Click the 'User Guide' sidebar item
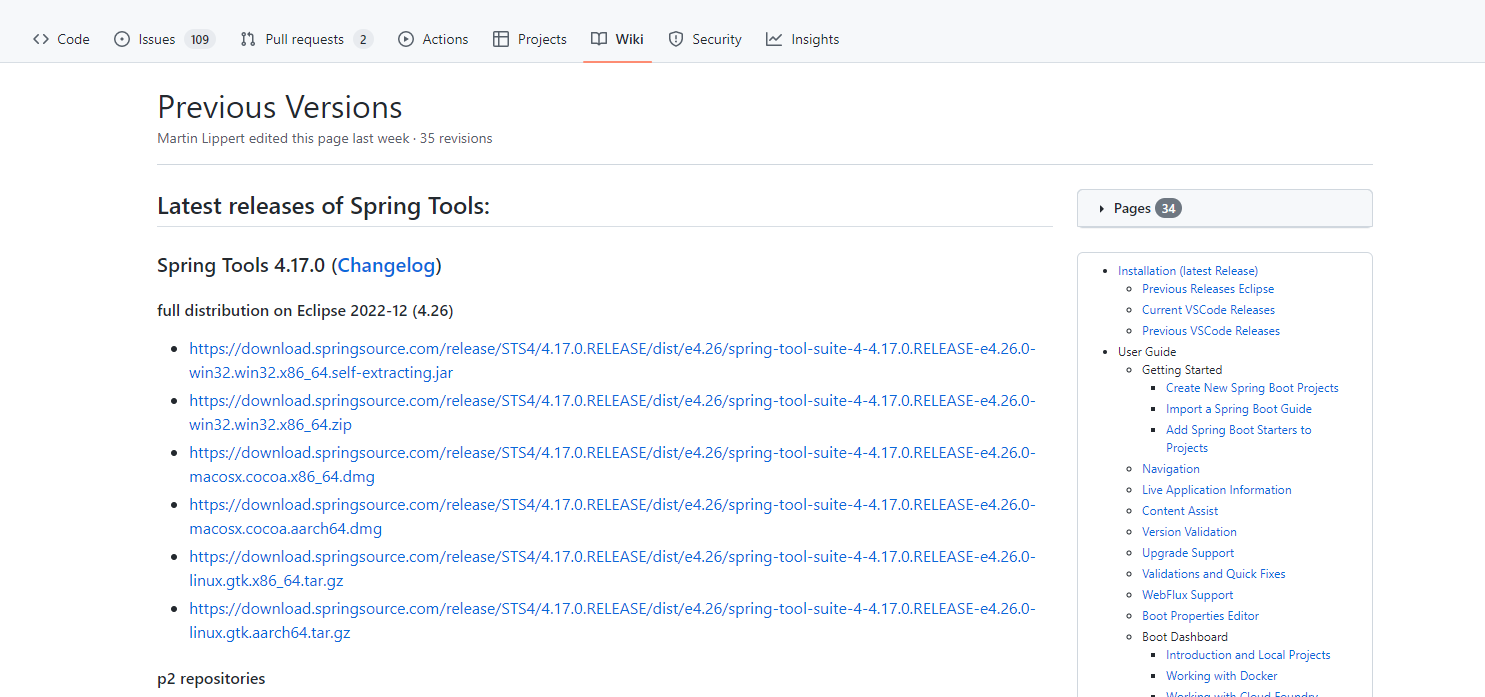Viewport: 1485px width, 697px height. (x=1147, y=352)
